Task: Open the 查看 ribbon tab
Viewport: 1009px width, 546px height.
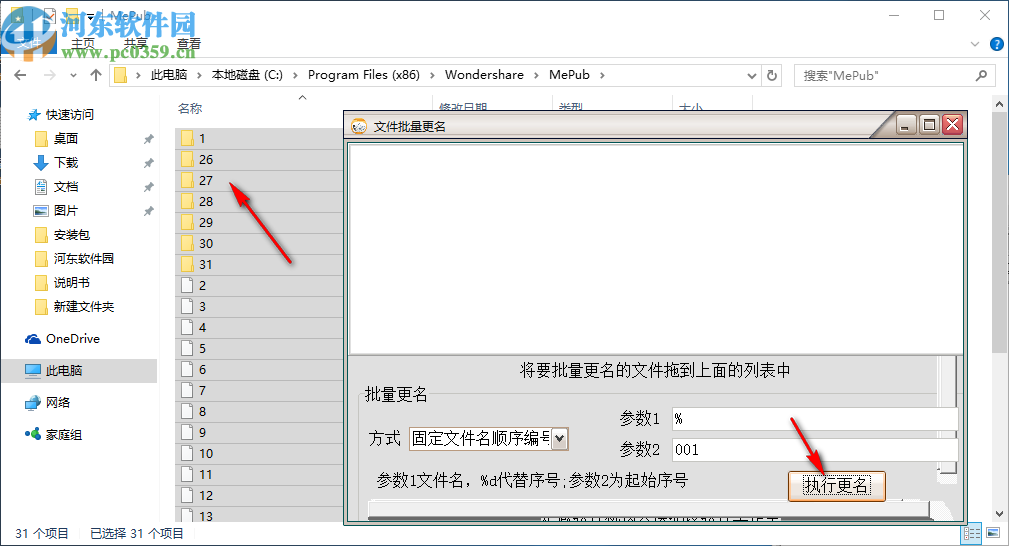Action: click(189, 44)
